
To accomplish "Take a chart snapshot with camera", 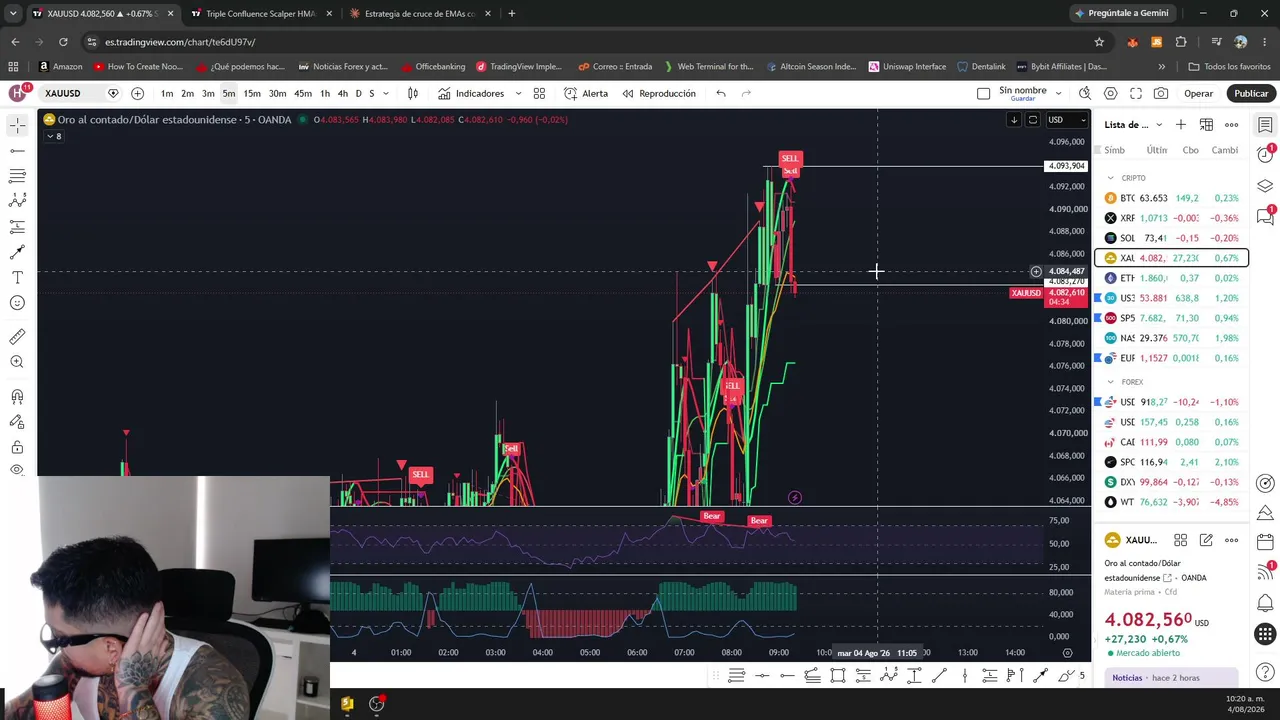I will 1161,93.
